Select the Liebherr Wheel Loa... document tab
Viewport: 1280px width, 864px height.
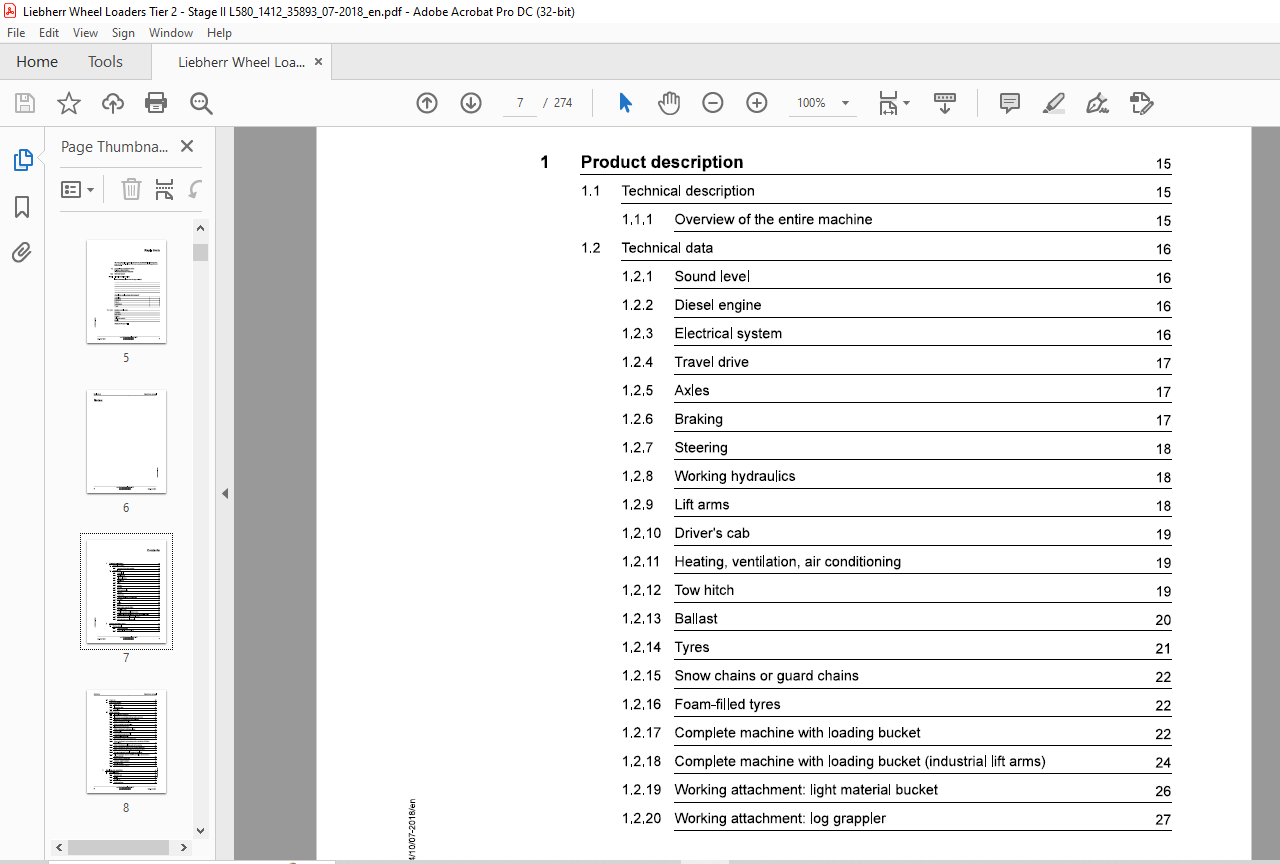click(241, 62)
